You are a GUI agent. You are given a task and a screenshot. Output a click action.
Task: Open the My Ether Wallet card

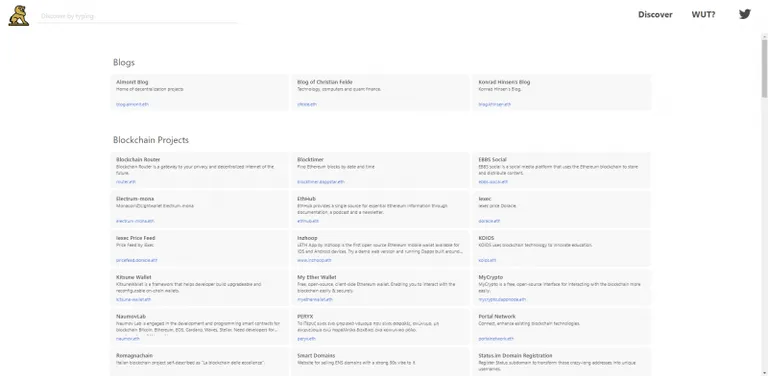tap(381, 287)
